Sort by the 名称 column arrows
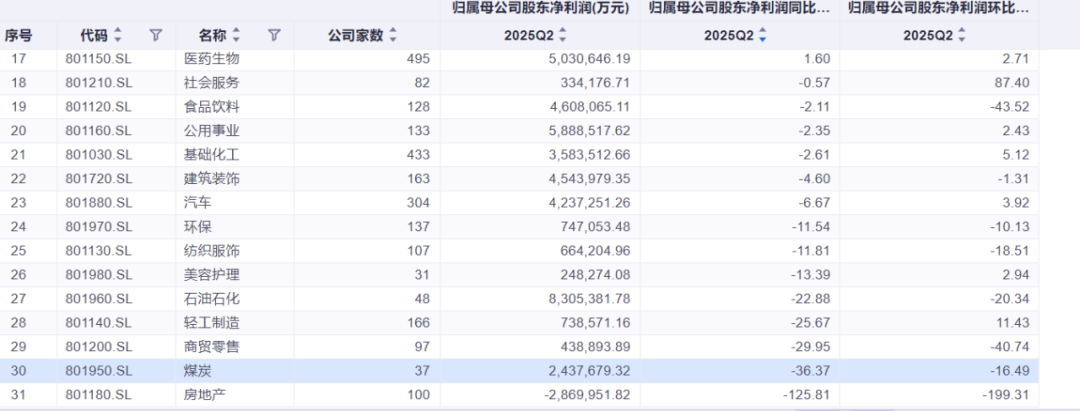 236,35
